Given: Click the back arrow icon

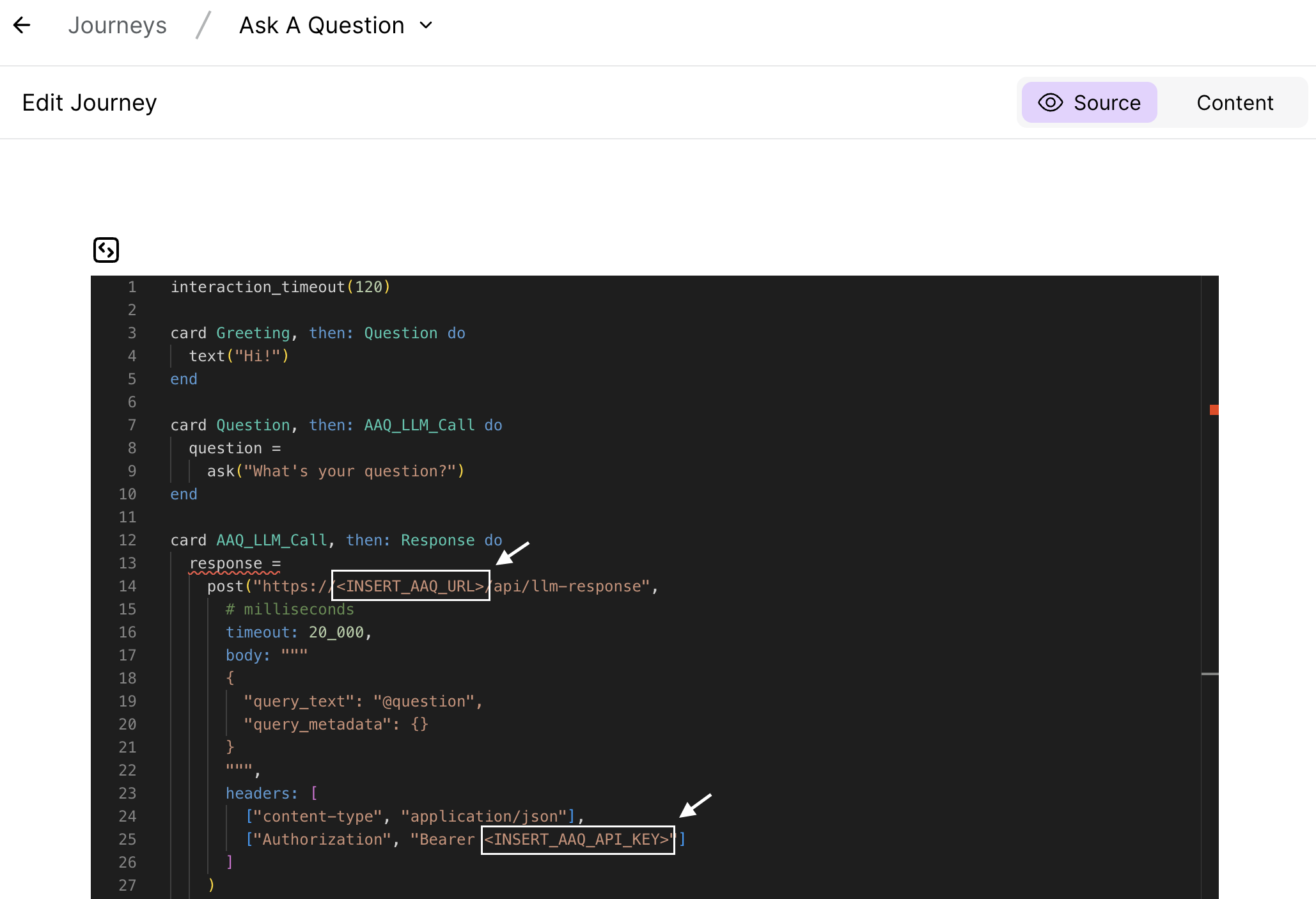Looking at the screenshot, I should click(x=22, y=26).
